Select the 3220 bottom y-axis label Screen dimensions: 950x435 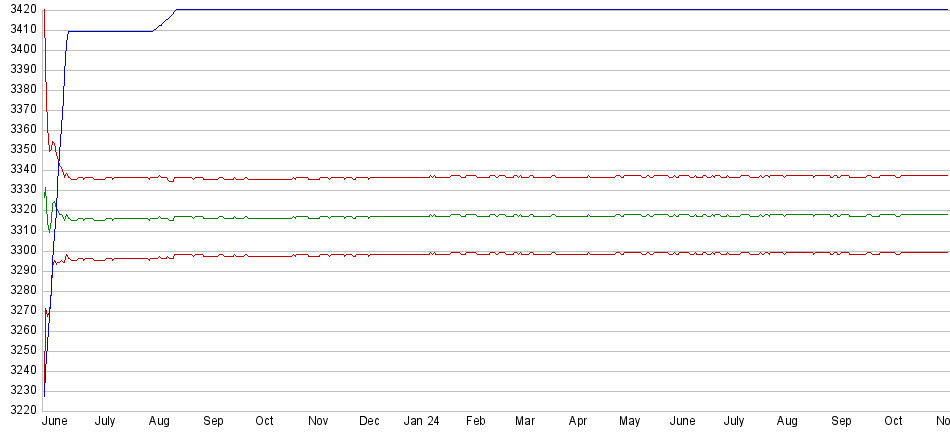click(x=19, y=411)
